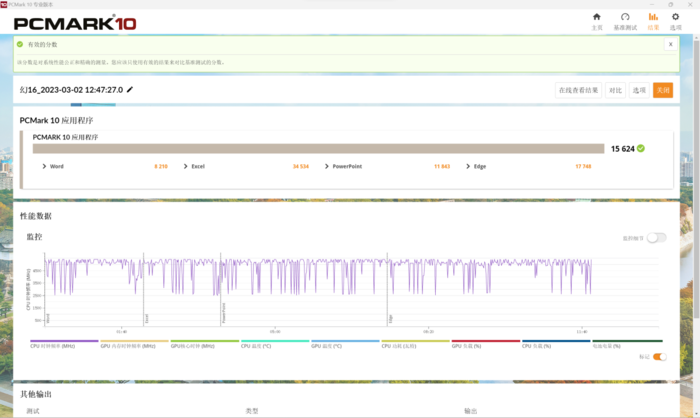Minimize the PCMark 10 window
Viewport: 700px width, 418px height.
click(x=651, y=4)
